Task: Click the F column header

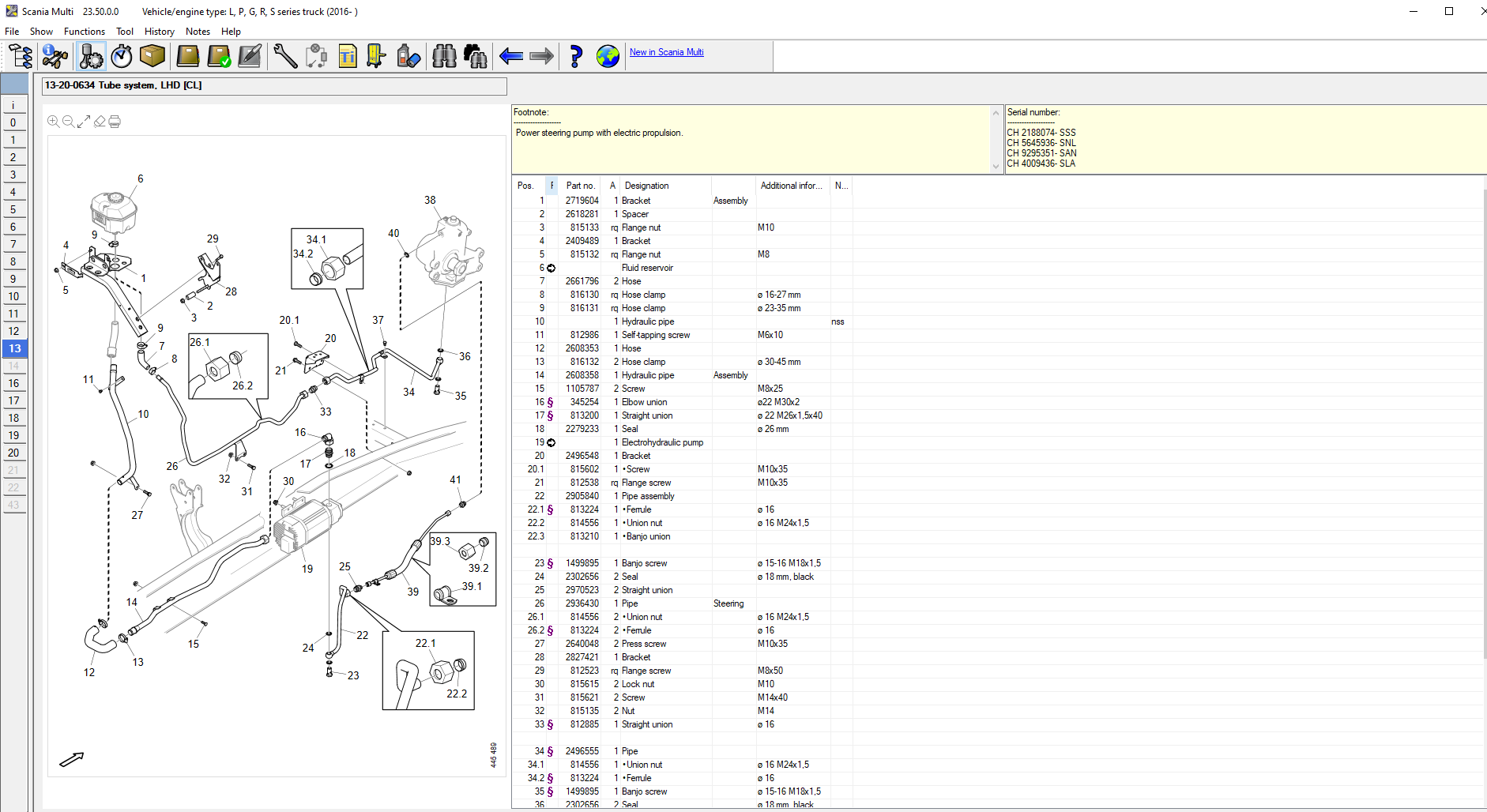Action: (x=552, y=186)
